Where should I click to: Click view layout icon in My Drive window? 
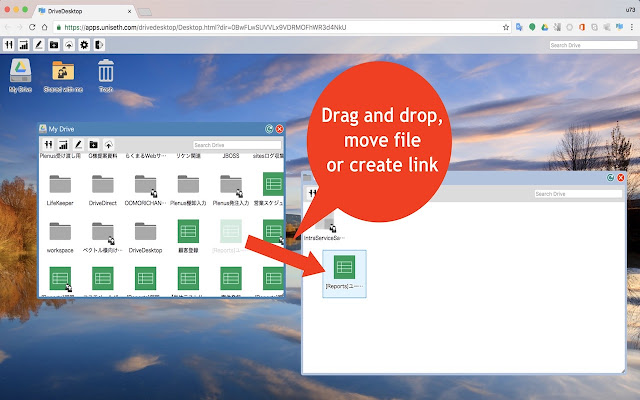click(x=48, y=144)
